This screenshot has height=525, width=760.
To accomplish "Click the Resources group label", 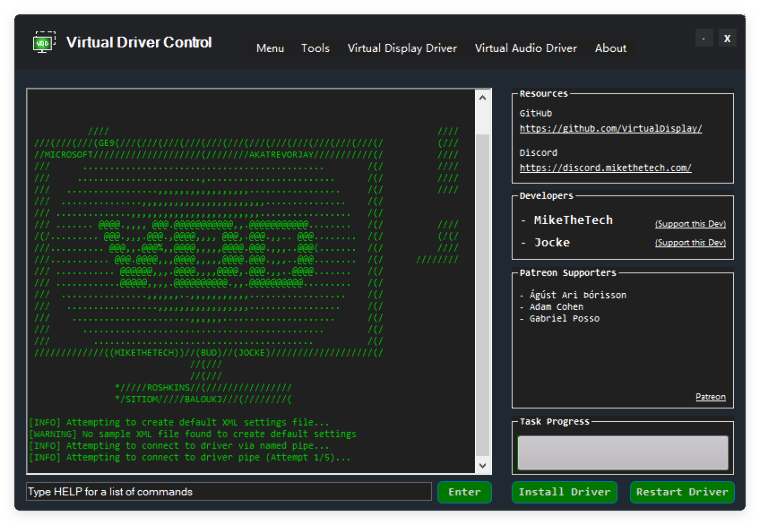I will point(543,94).
